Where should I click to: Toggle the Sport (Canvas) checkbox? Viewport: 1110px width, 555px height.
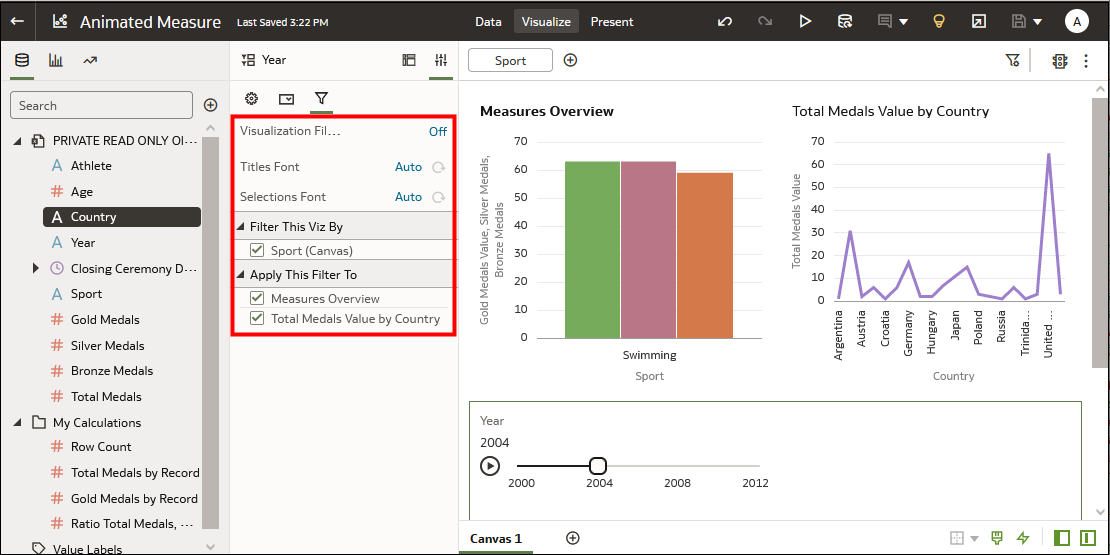click(257, 250)
